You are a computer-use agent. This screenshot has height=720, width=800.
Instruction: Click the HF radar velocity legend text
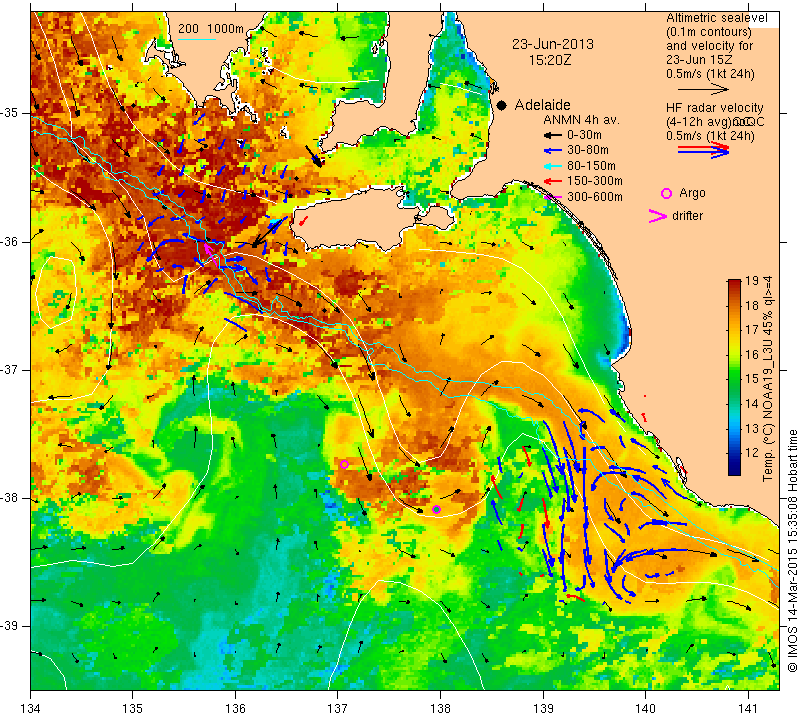tap(715, 108)
